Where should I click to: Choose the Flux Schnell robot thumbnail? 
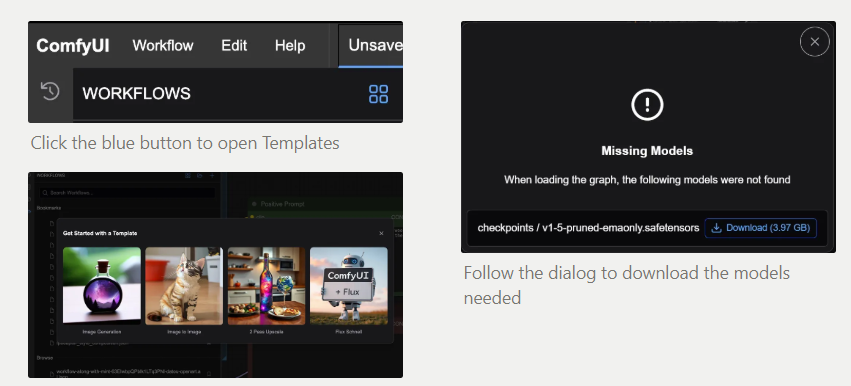[x=349, y=286]
